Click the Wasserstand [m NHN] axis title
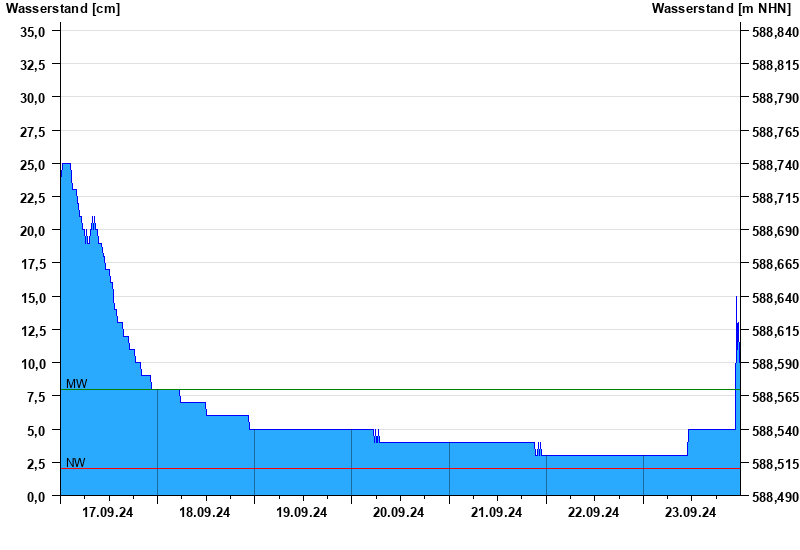800x550 pixels. [721, 8]
